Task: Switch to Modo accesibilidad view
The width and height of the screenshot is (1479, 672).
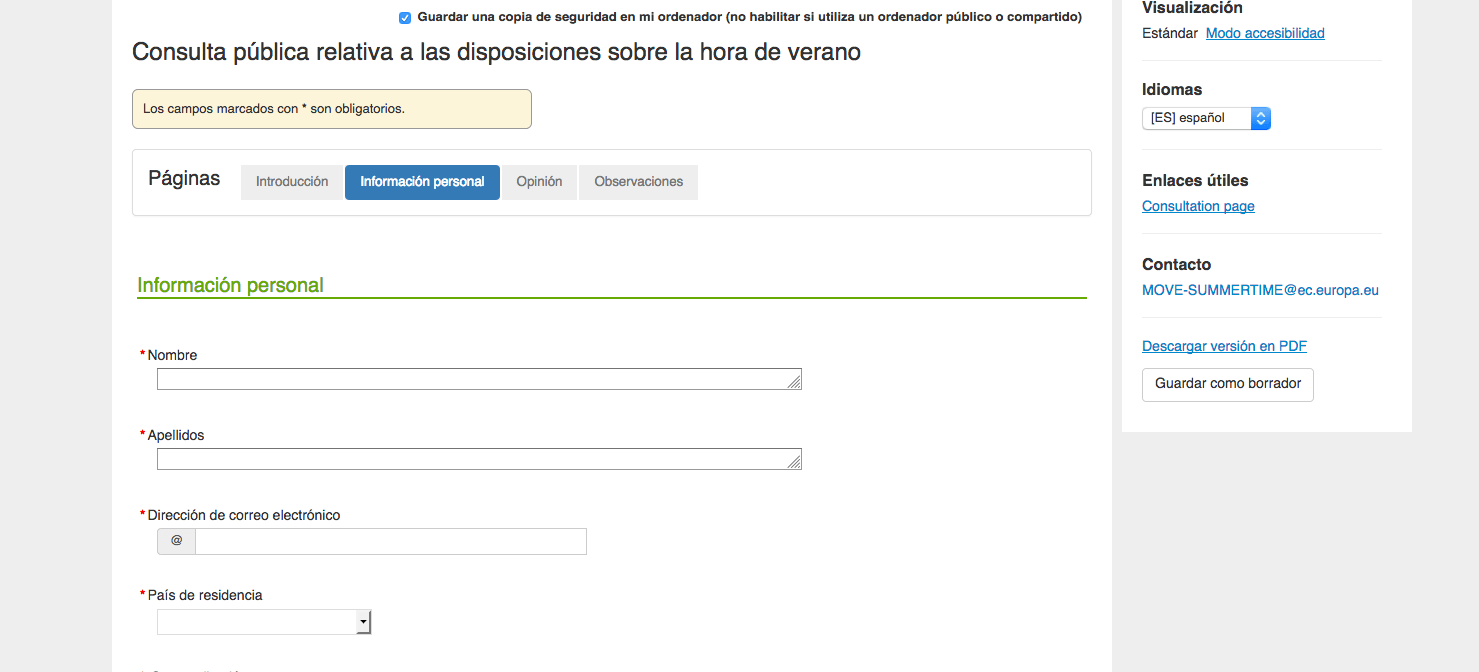Action: (1264, 33)
